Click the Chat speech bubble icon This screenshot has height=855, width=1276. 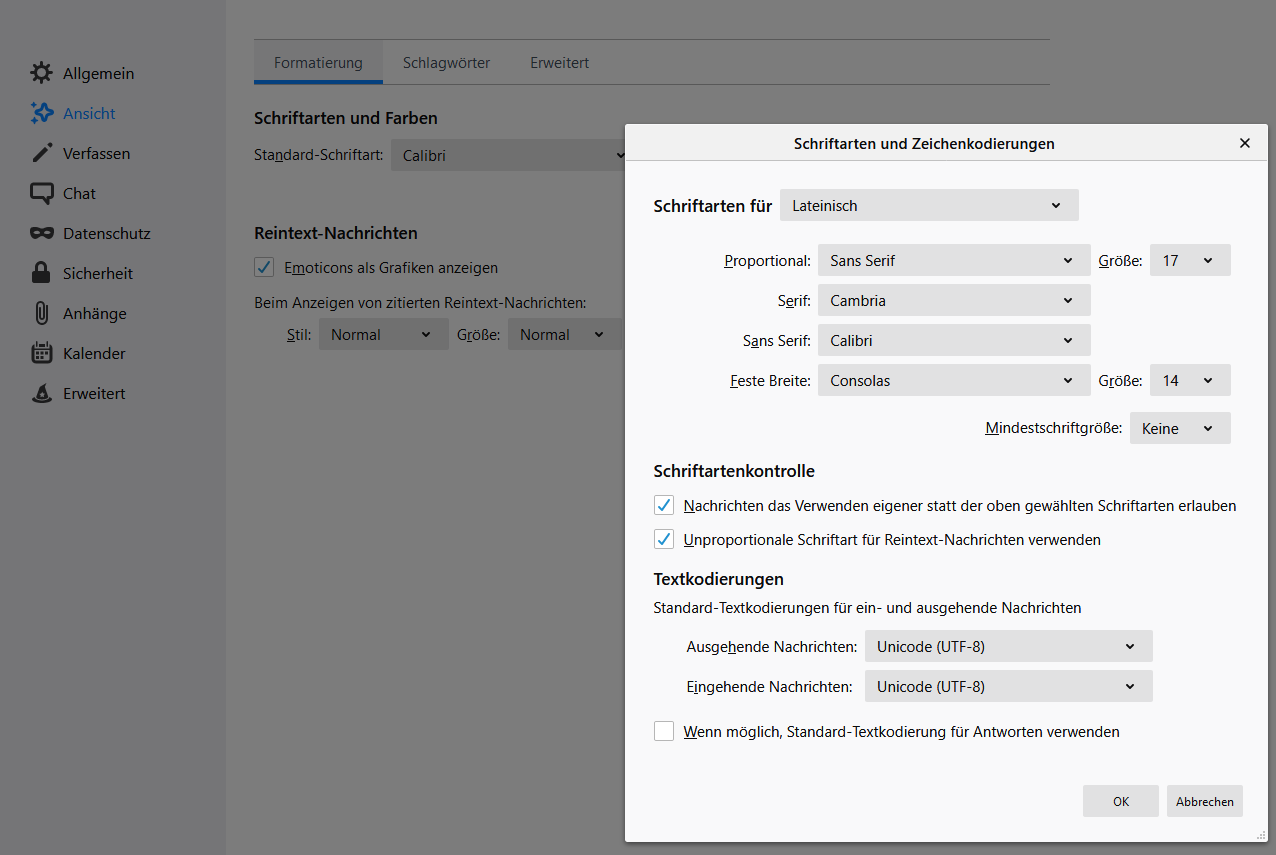pyautogui.click(x=41, y=193)
